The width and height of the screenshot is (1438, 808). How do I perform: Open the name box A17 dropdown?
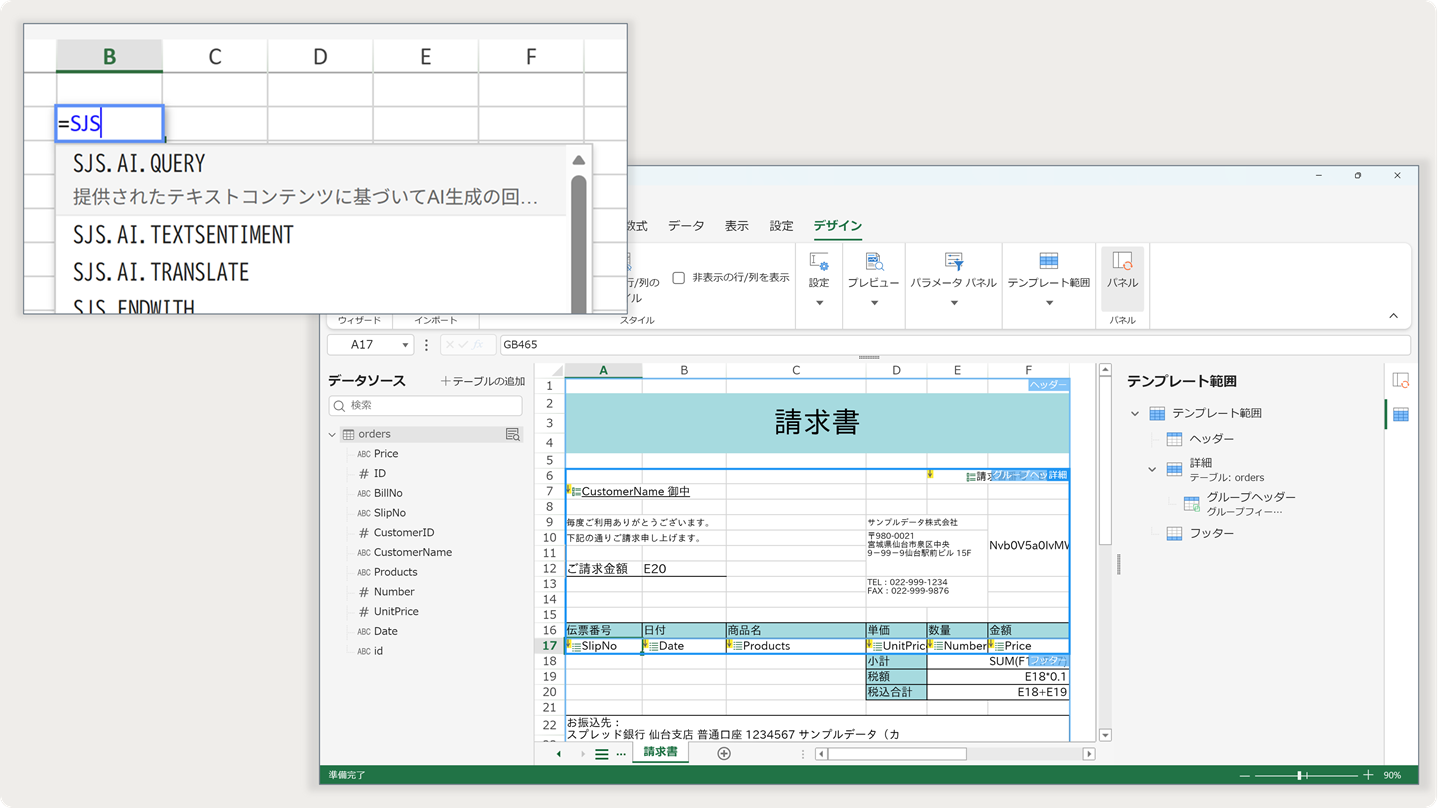[405, 345]
